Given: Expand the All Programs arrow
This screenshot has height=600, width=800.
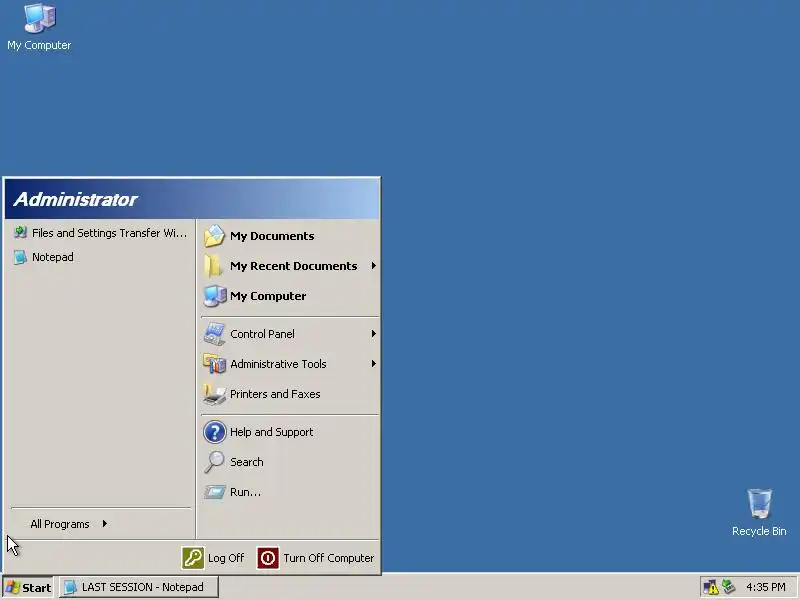Looking at the screenshot, I should [x=105, y=523].
